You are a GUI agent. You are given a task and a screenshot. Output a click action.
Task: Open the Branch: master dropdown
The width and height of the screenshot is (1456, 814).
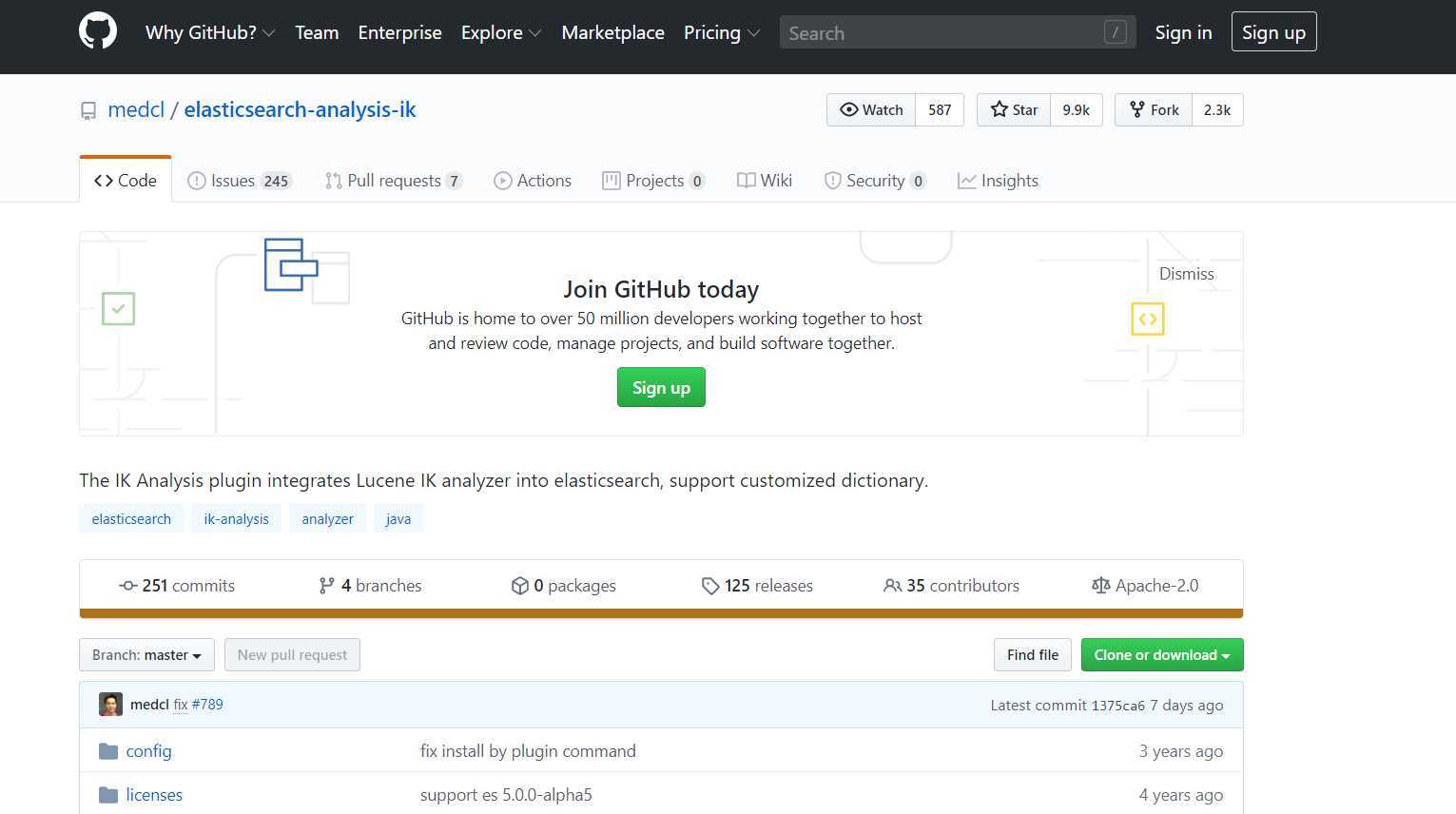tap(146, 654)
